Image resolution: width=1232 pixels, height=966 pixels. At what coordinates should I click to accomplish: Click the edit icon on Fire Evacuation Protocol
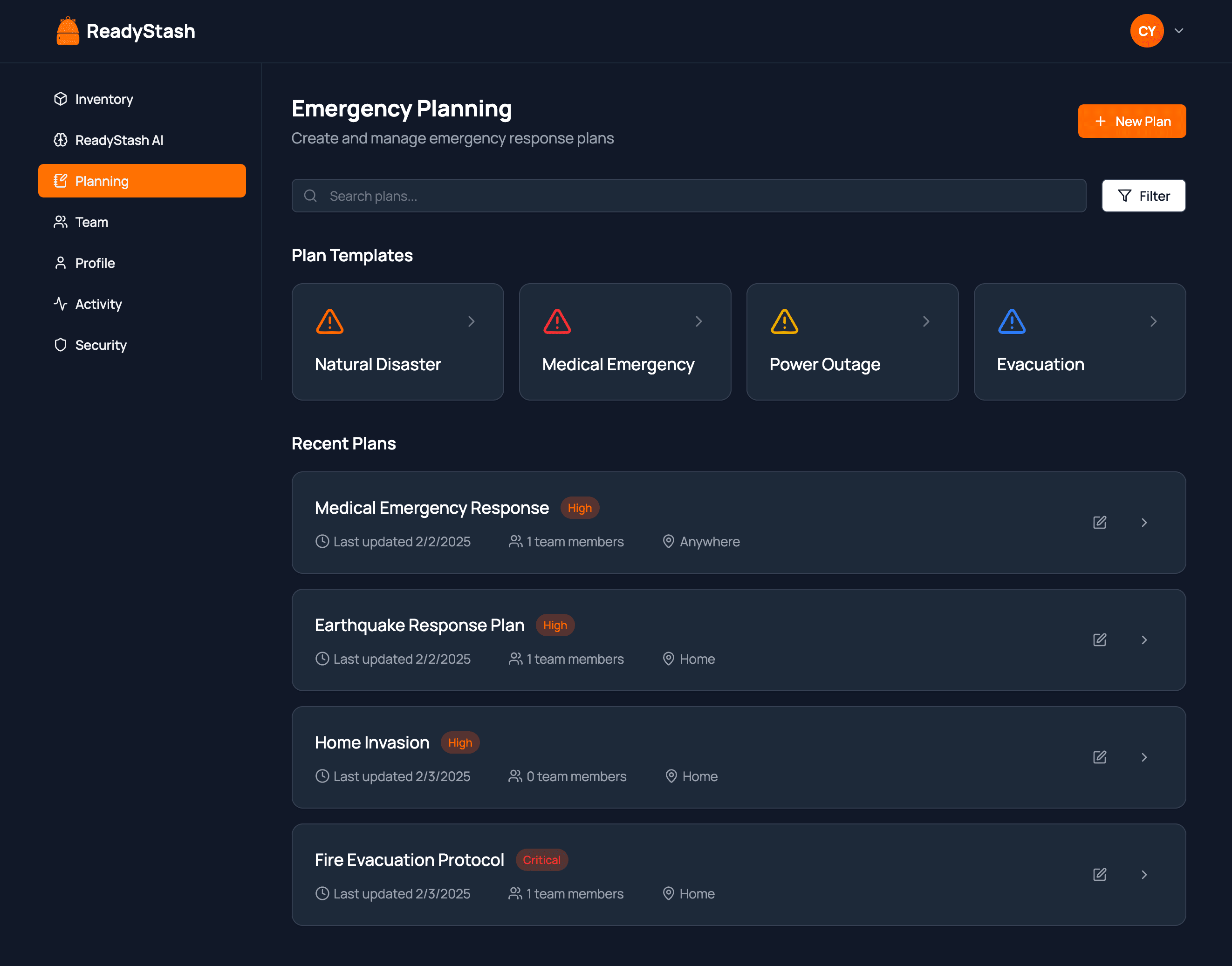click(x=1099, y=874)
